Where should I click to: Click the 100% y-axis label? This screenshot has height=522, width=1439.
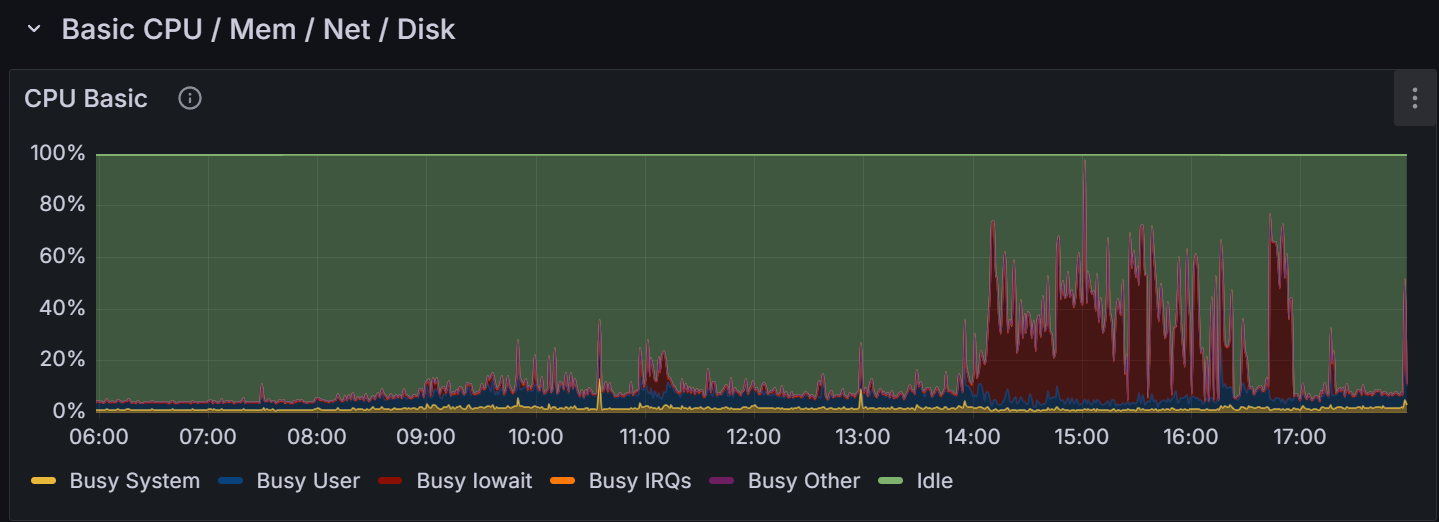tap(57, 154)
